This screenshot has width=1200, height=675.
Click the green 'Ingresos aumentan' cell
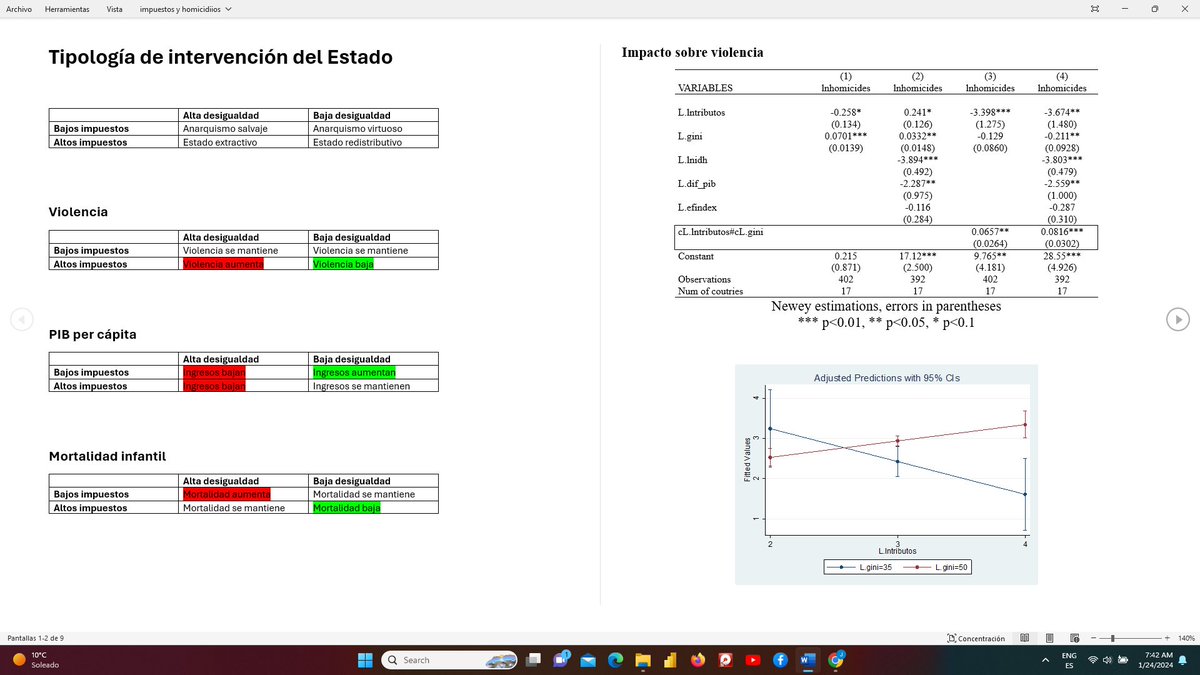[x=354, y=372]
